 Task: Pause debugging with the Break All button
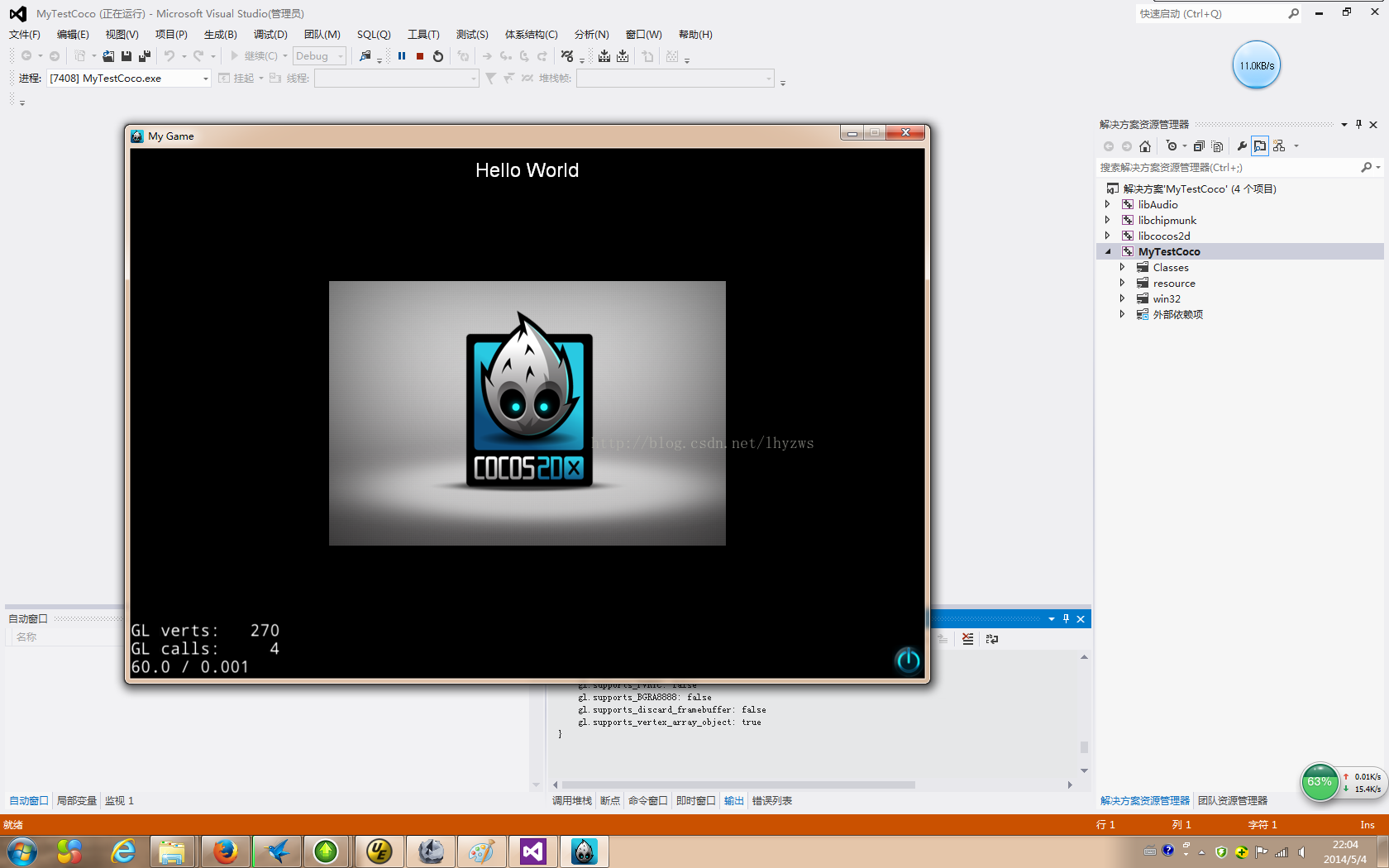402,56
